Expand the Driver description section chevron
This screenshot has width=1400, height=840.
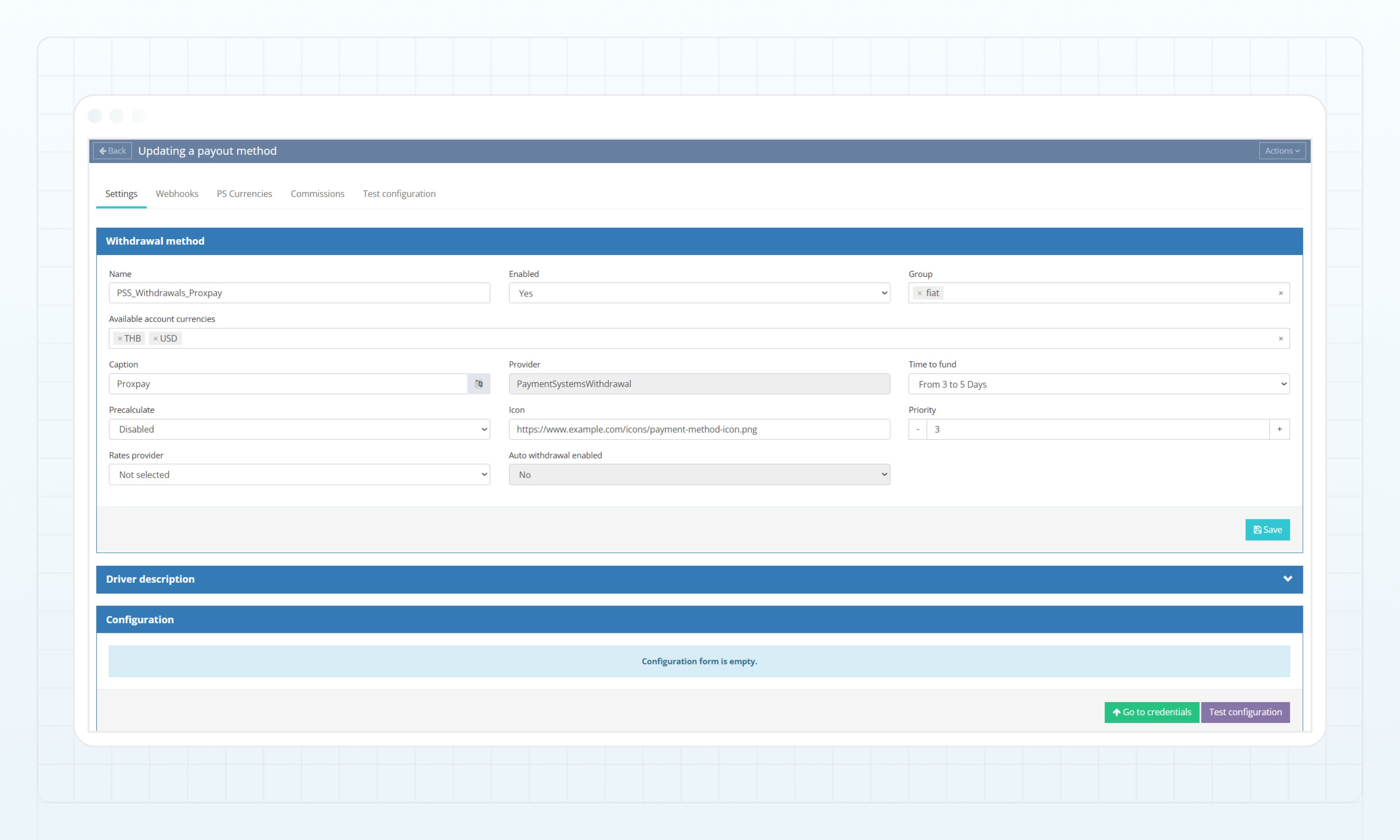1287,579
